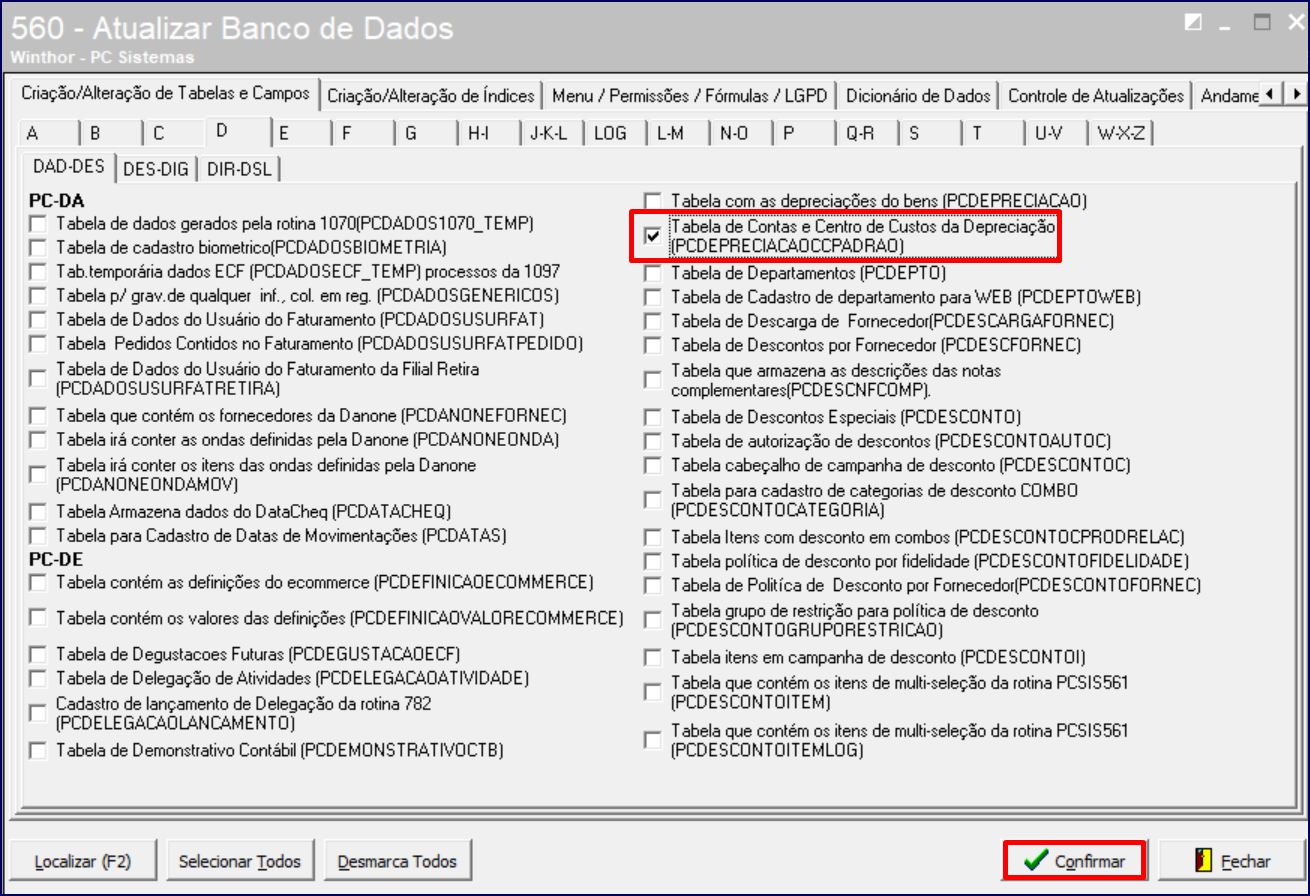
Task: Maximize the 560 Atualizar Banco window
Action: tap(1263, 22)
